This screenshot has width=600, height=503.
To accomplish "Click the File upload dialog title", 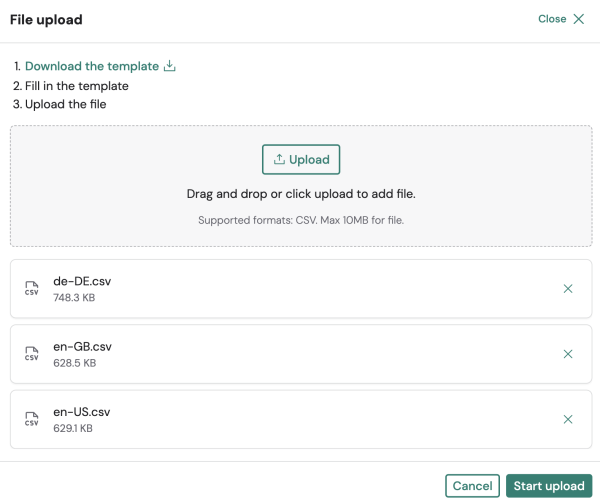I will pos(46,20).
